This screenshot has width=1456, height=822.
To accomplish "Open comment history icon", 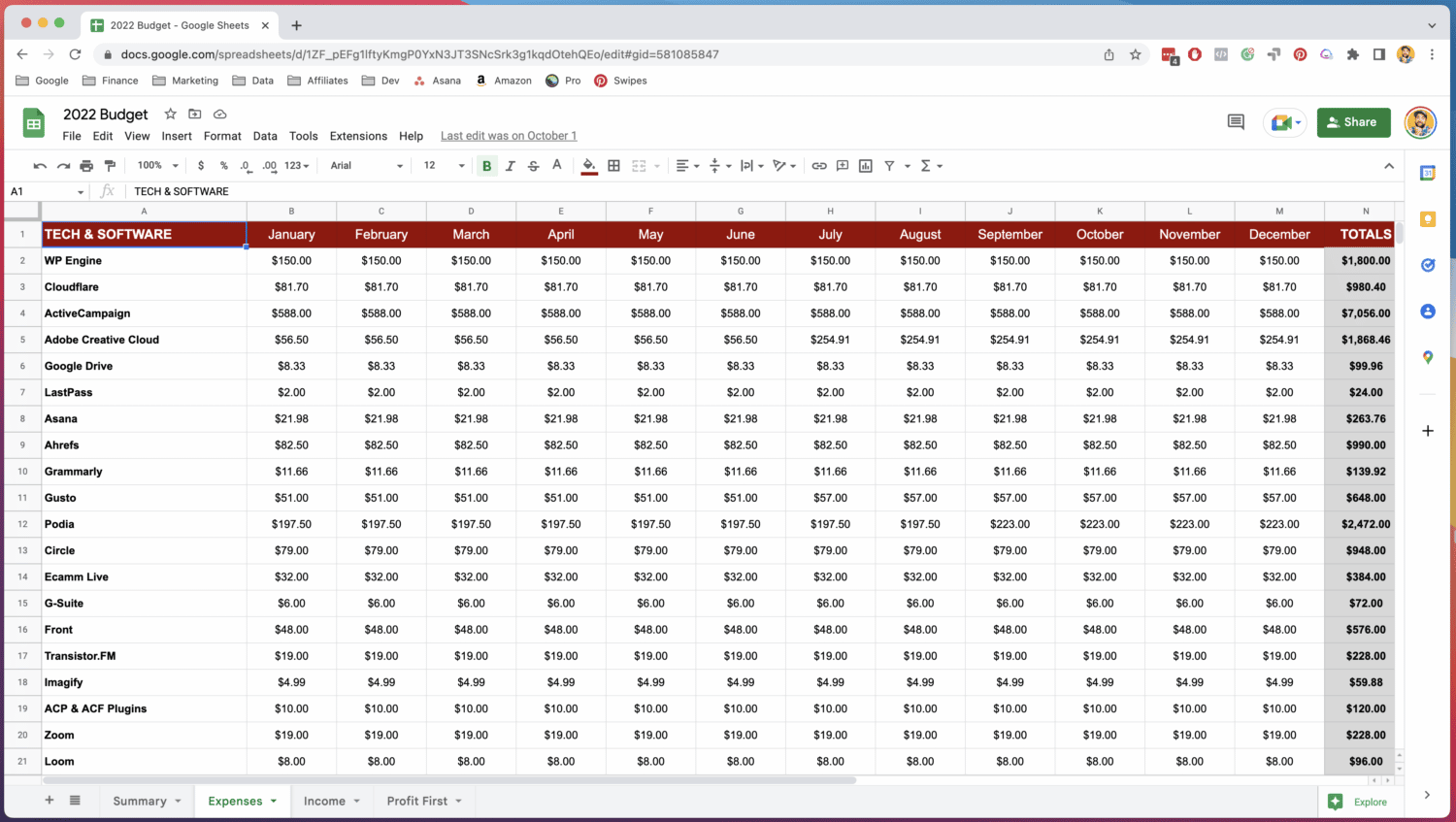I will click(x=1236, y=122).
